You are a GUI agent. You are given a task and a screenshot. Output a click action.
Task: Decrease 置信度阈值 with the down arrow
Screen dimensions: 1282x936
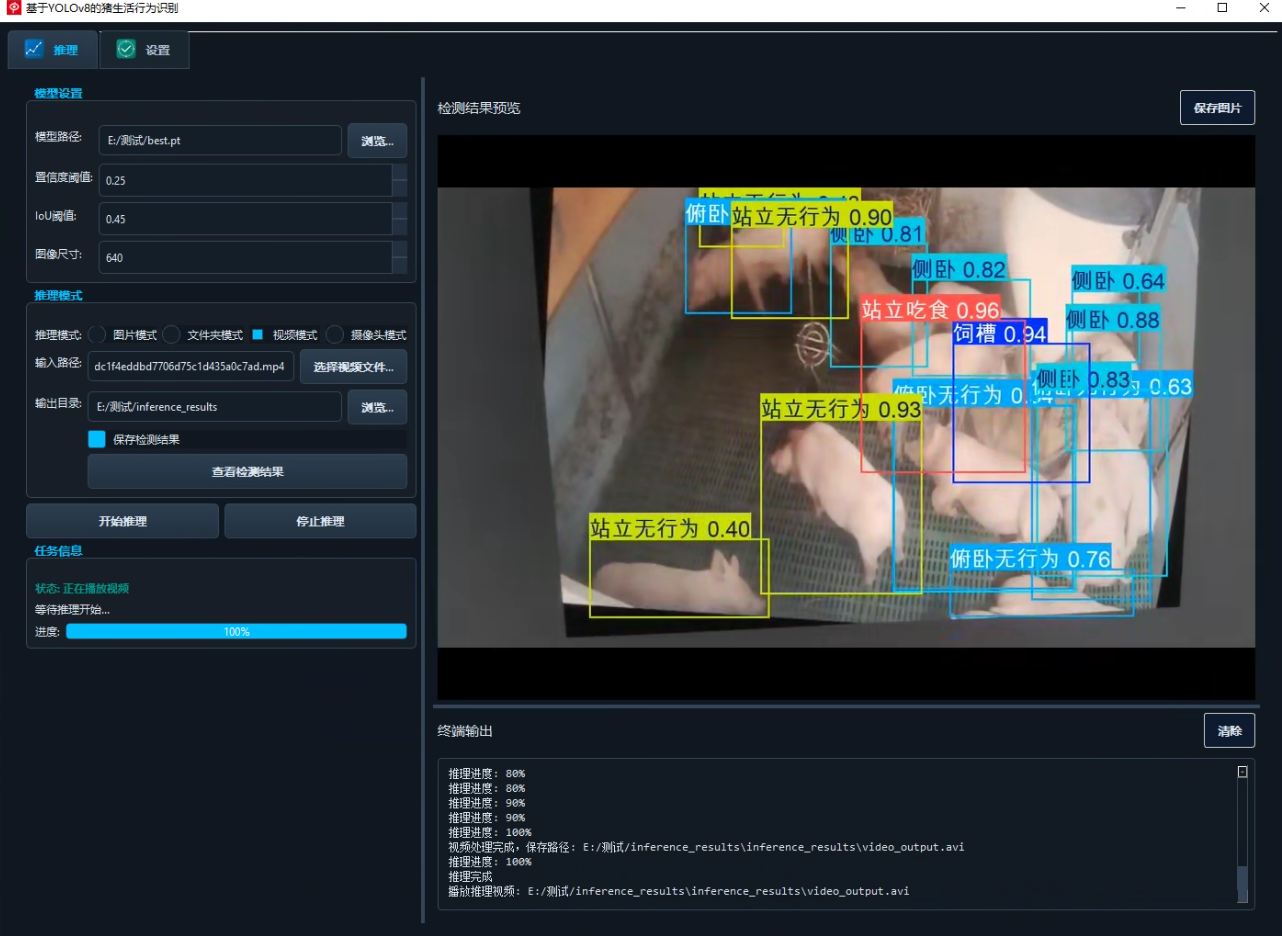click(x=400, y=188)
